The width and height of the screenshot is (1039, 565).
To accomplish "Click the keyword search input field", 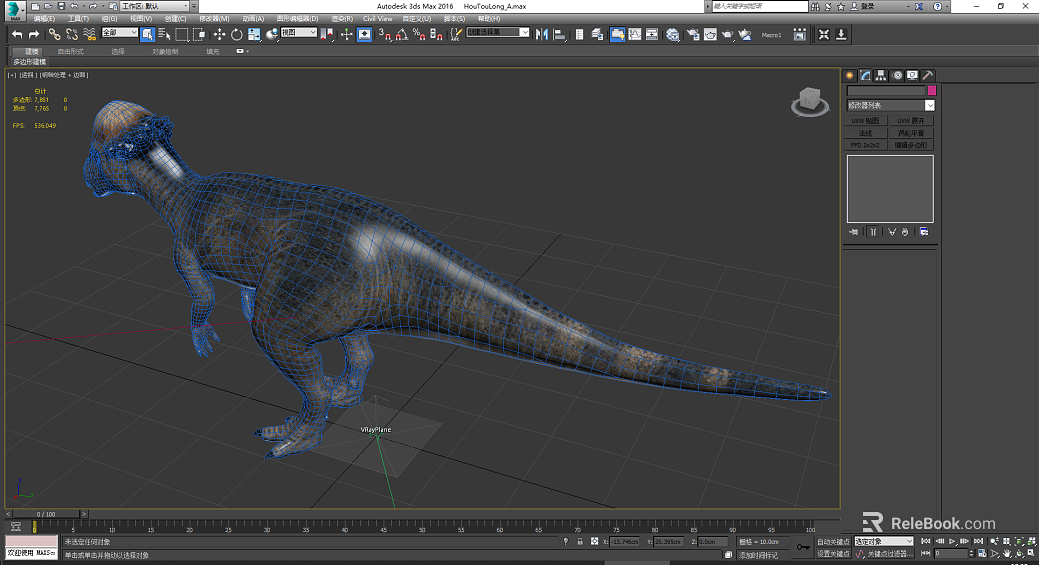I will (760, 6).
